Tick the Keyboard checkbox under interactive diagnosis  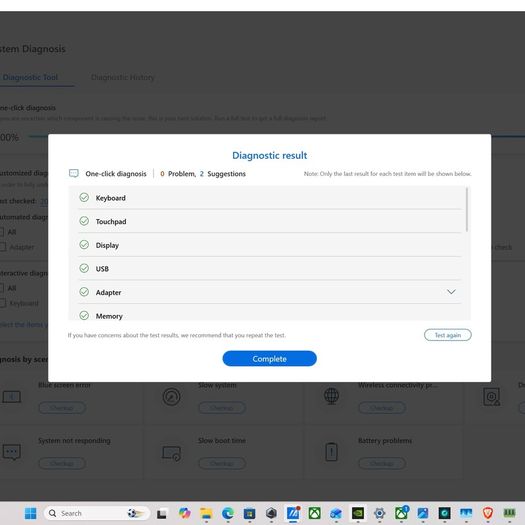pyautogui.click(x=2, y=303)
